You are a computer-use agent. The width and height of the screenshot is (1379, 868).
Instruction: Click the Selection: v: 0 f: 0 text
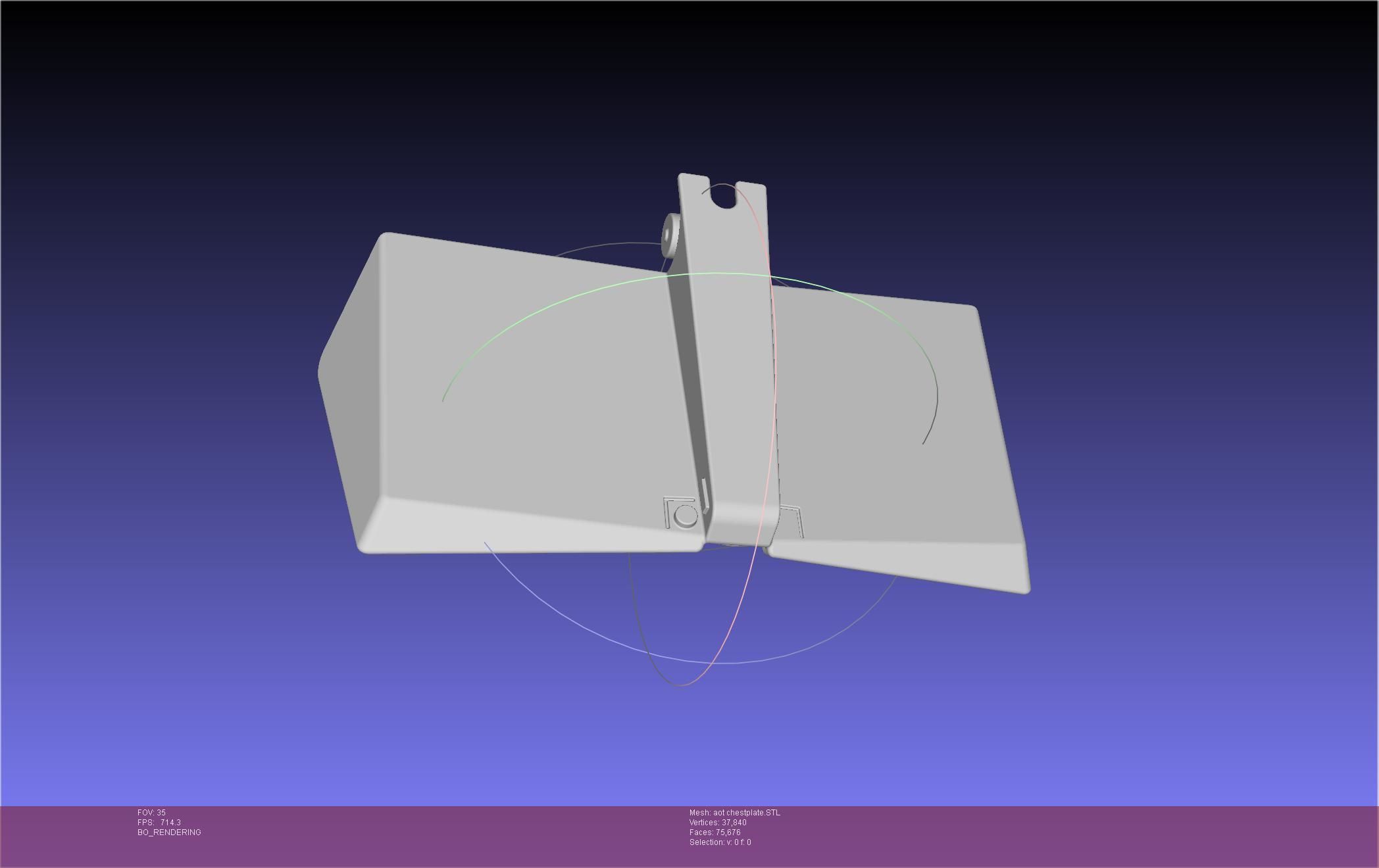click(720, 842)
